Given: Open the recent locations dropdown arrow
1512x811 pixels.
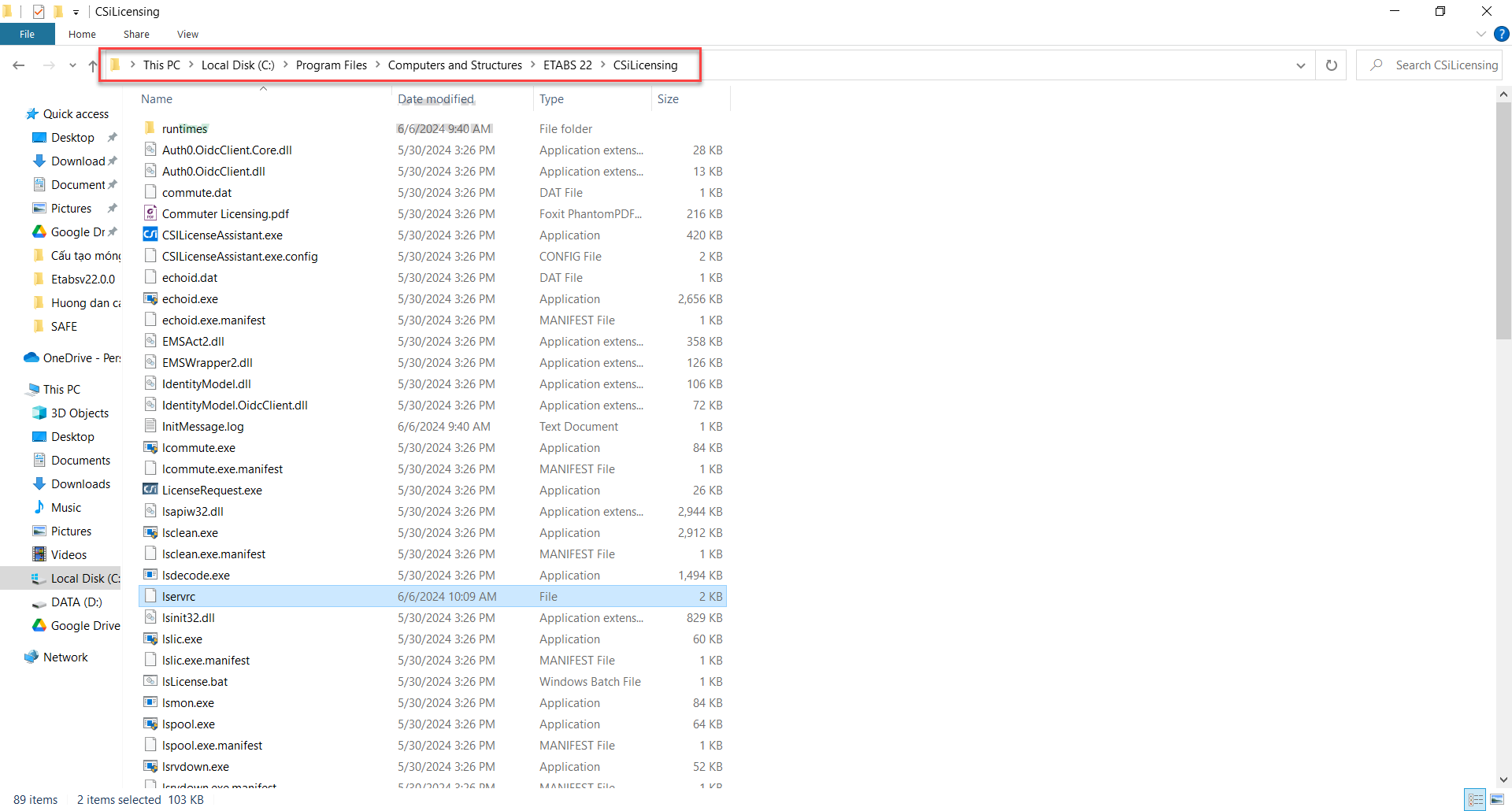Looking at the screenshot, I should pyautogui.click(x=72, y=65).
